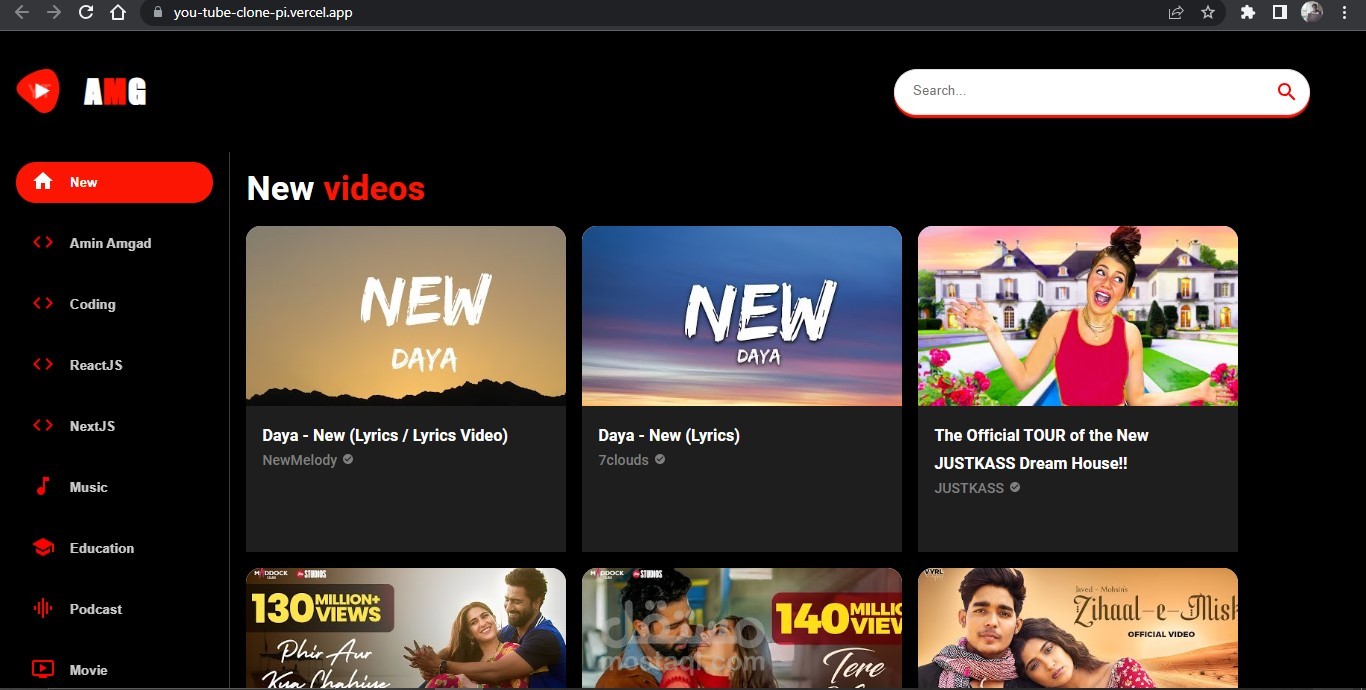The width and height of the screenshot is (1366, 690).
Task: Click the search magnifier icon
Action: tap(1286, 91)
